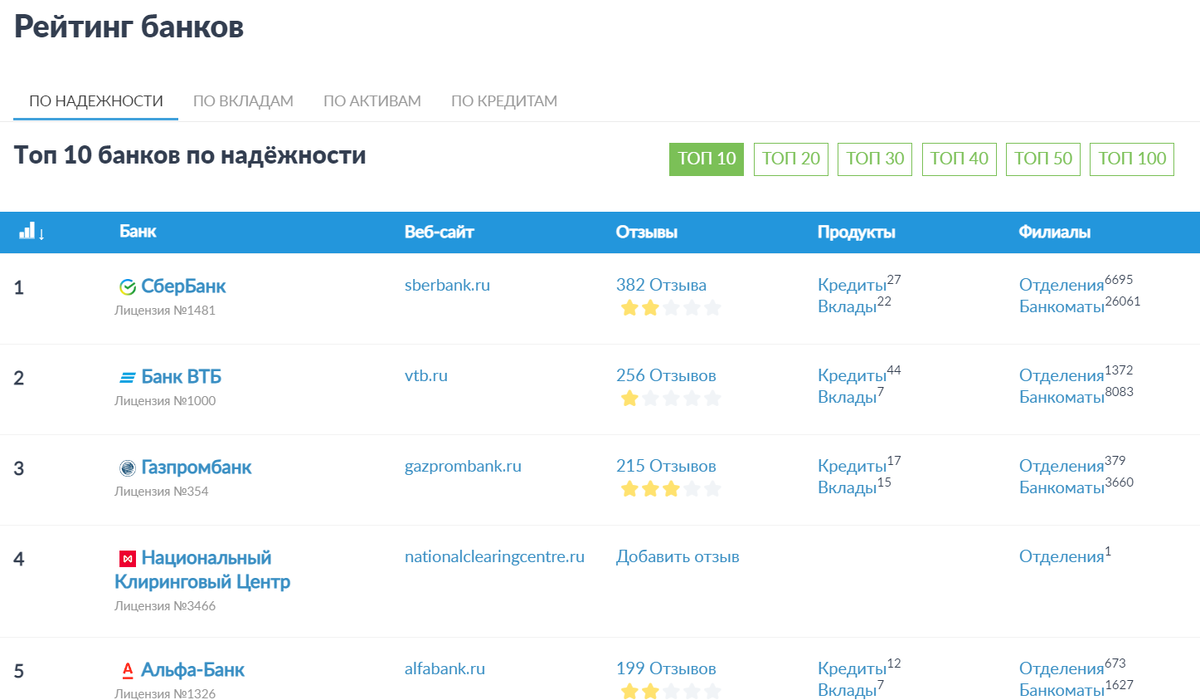Image resolution: width=1200 pixels, height=700 pixels.
Task: Click the Рейтинг банков page heading
Action: click(129, 27)
